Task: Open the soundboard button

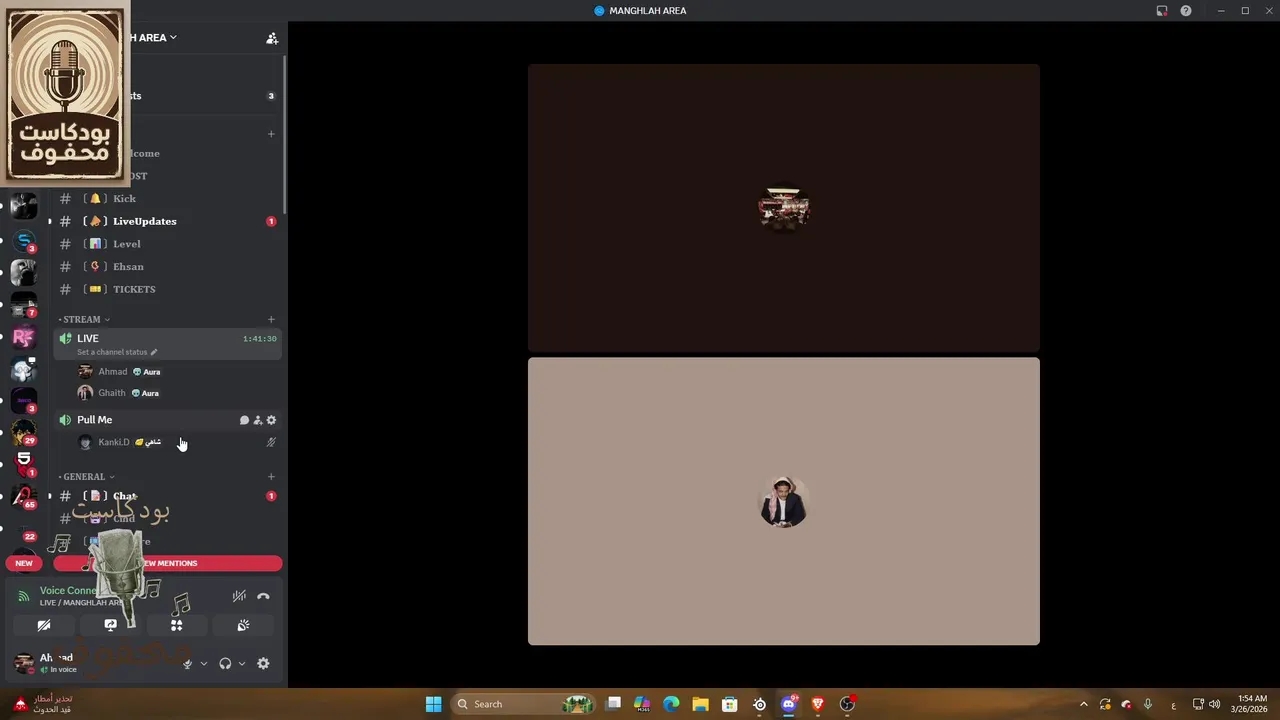Action: pyautogui.click(x=243, y=625)
